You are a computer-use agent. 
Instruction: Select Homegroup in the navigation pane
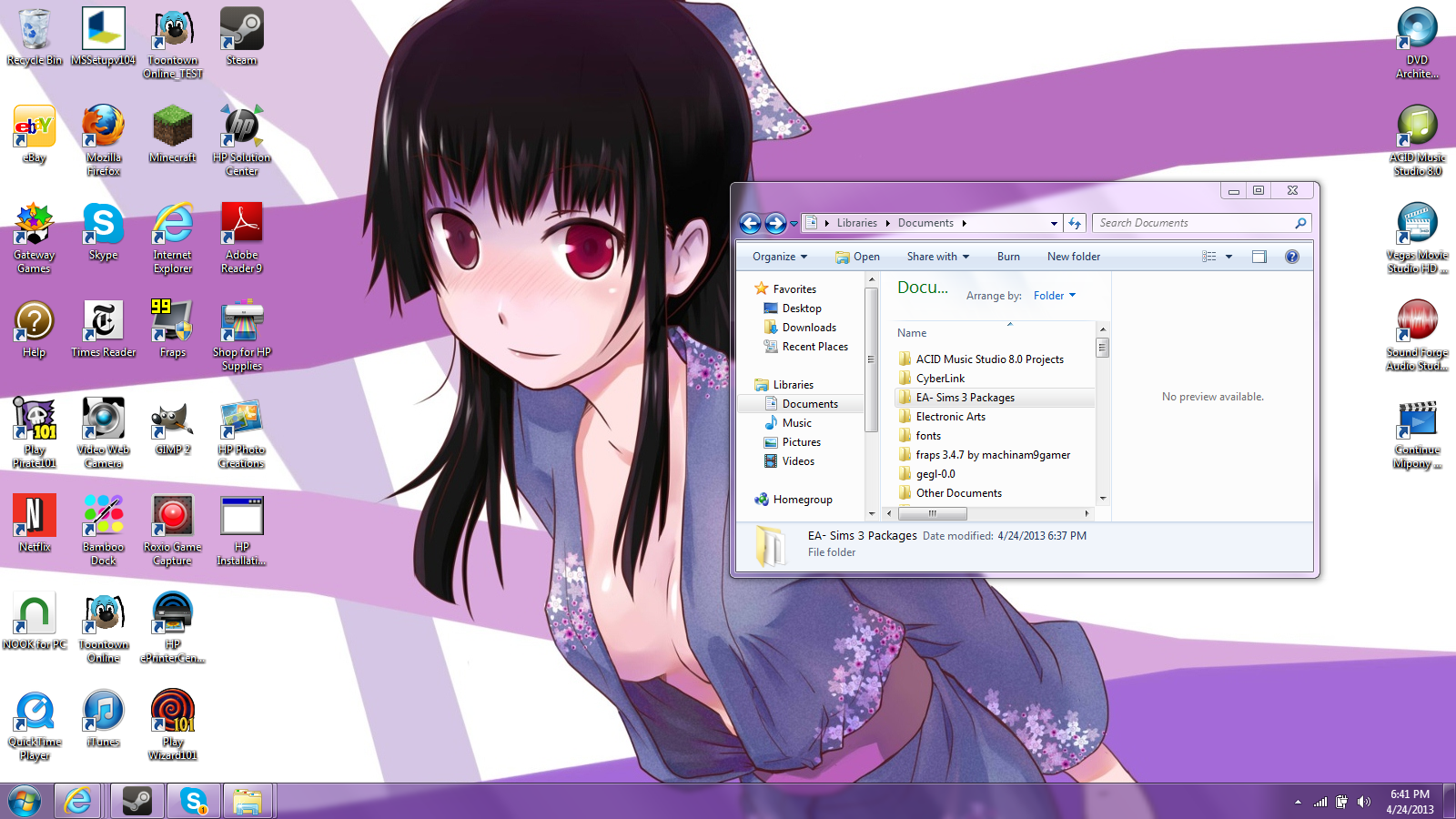(x=802, y=500)
